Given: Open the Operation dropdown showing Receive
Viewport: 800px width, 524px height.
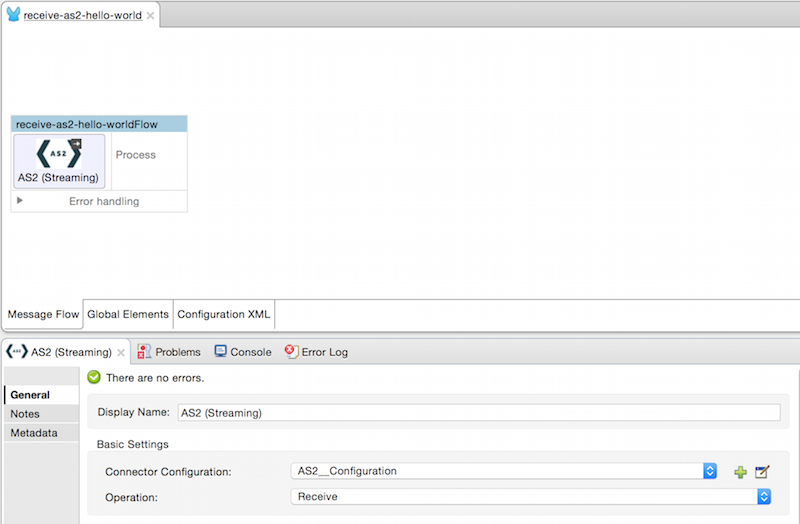Looking at the screenshot, I should pyautogui.click(x=531, y=496).
